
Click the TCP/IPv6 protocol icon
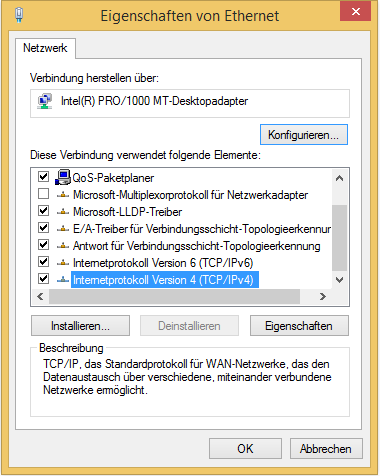(63, 263)
